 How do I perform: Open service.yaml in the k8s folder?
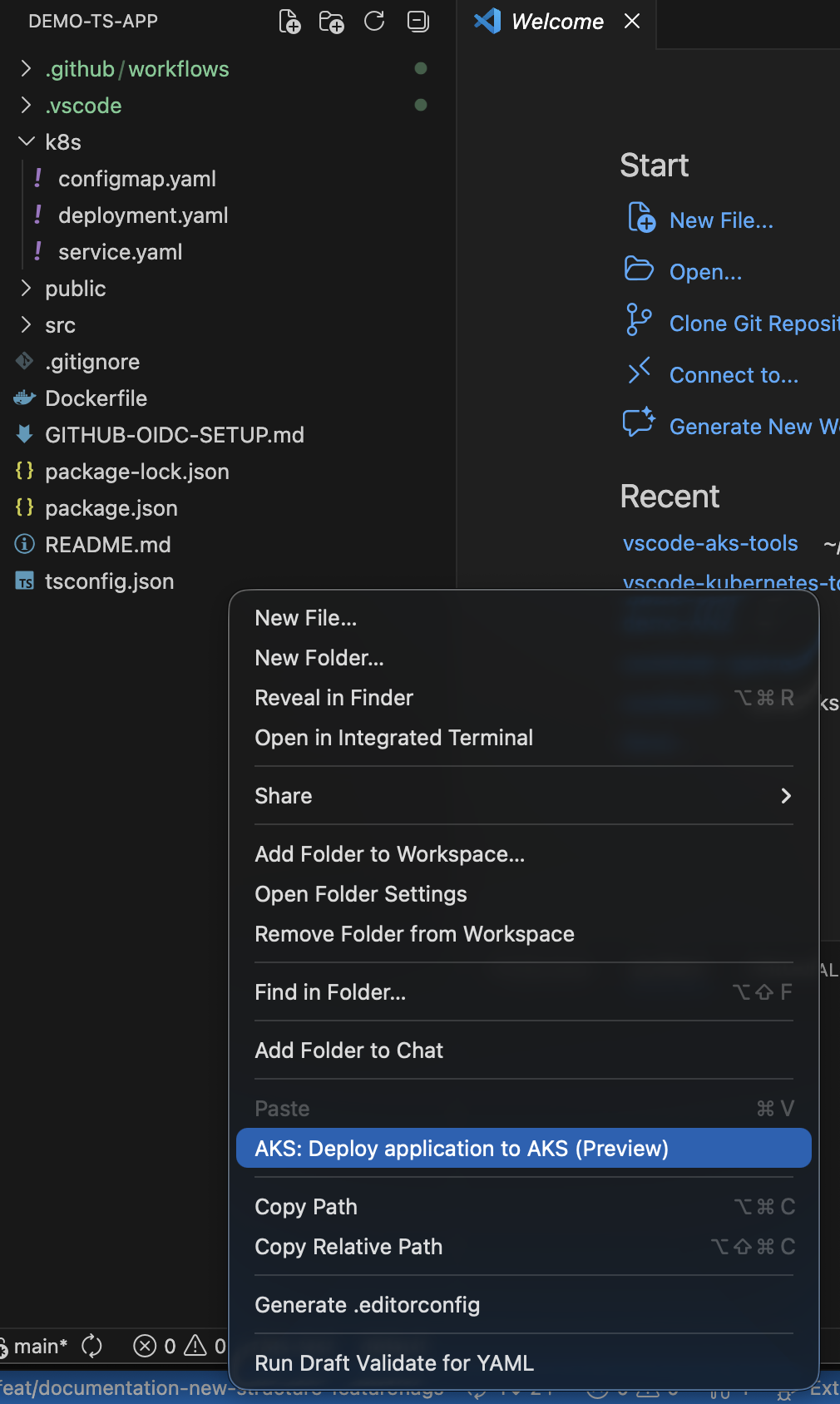pos(121,251)
